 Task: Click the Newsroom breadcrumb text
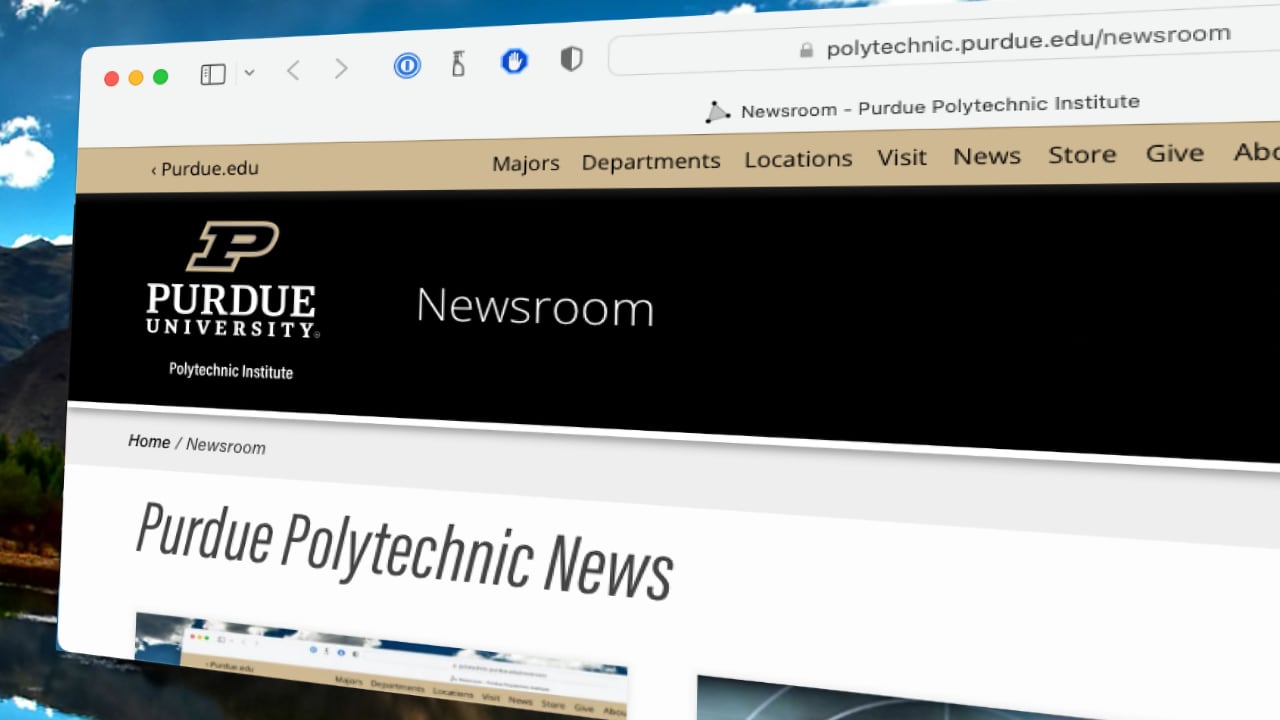[x=226, y=446]
